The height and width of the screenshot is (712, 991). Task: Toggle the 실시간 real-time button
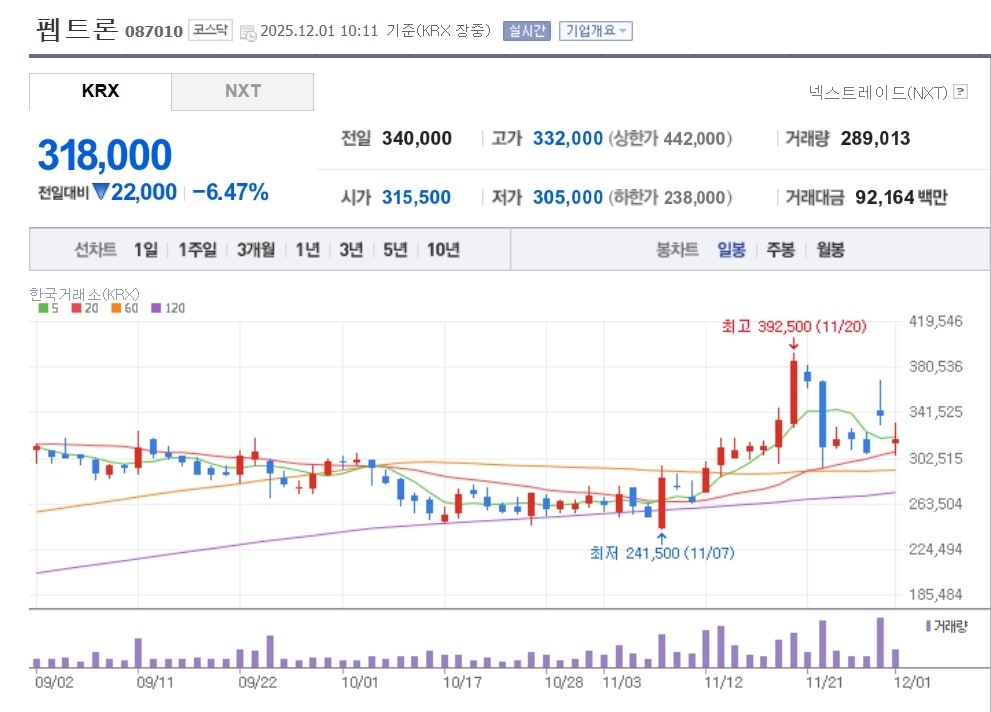click(526, 31)
